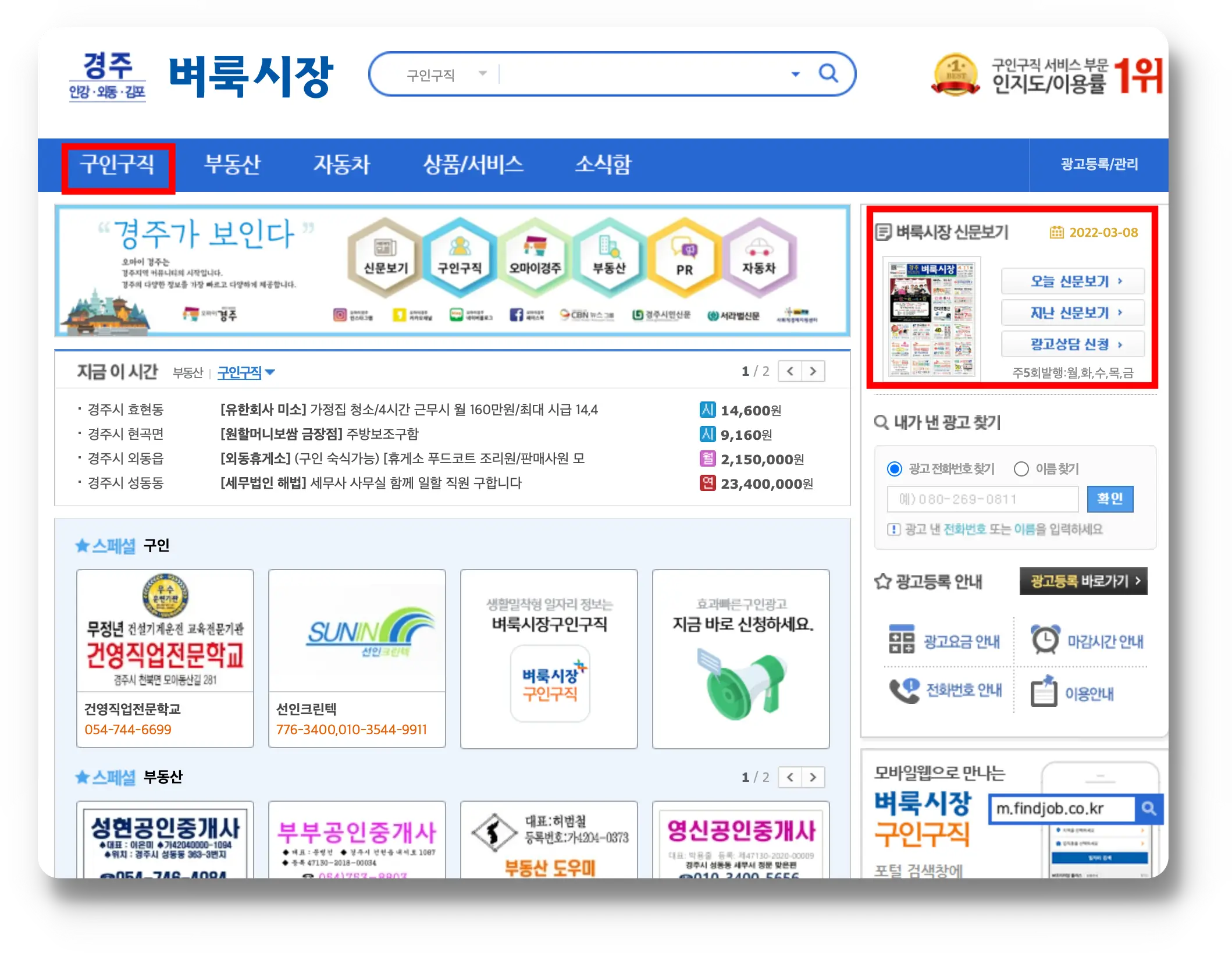Click the blue 확인 button
Screen dimensions: 1232x953
pos(1110,499)
